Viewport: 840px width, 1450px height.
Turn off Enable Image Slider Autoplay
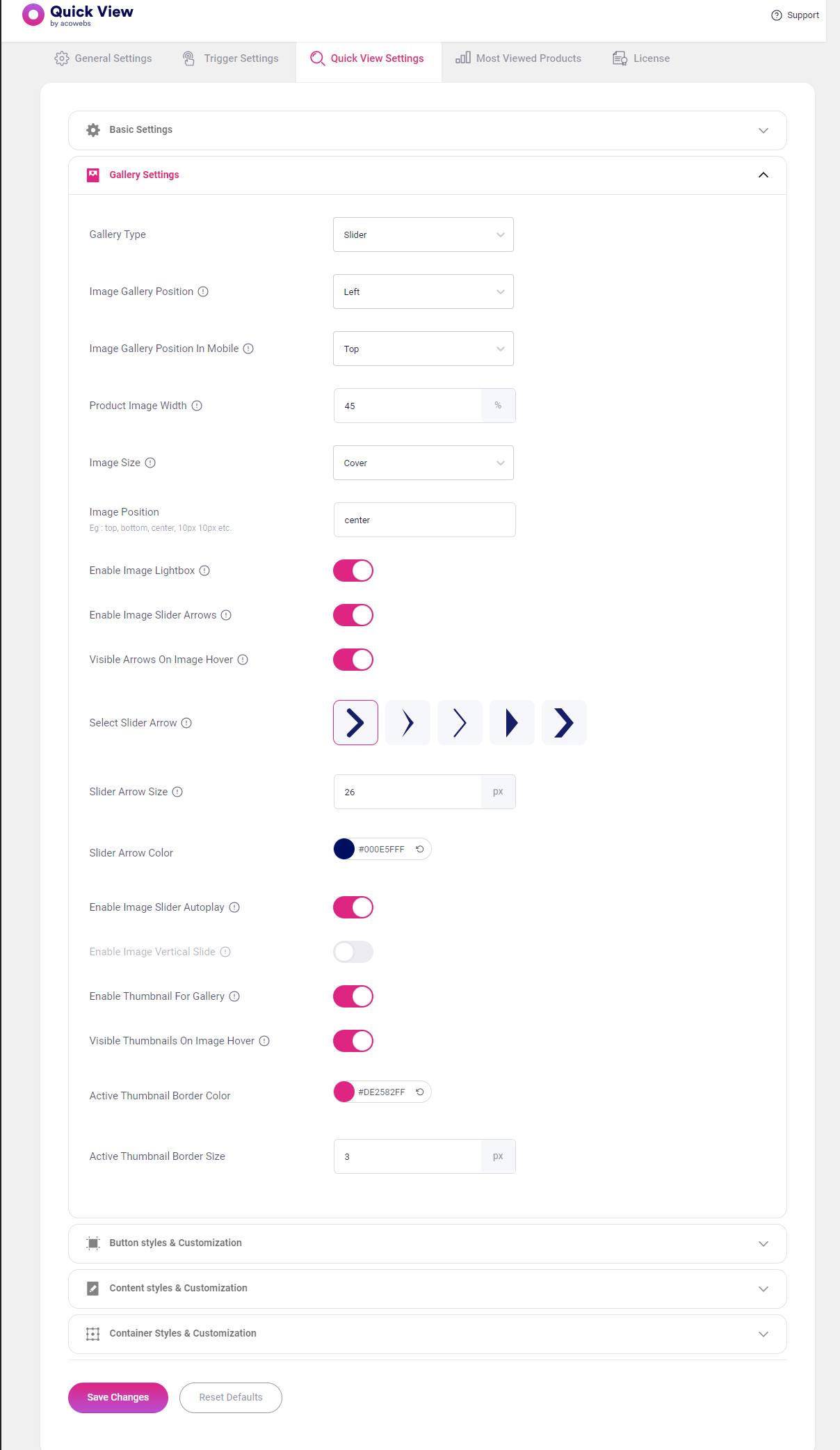click(x=353, y=907)
